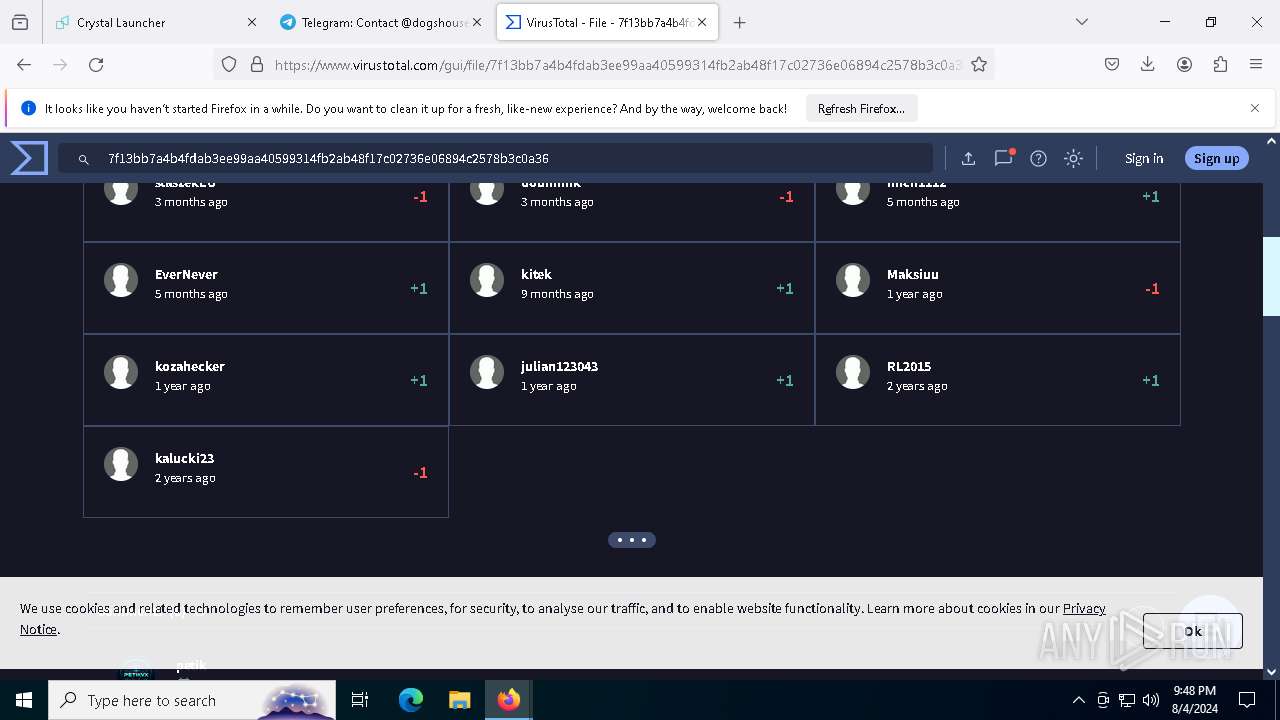This screenshot has width=1280, height=720.
Task: Click the kozahecker username
Action: 190,366
